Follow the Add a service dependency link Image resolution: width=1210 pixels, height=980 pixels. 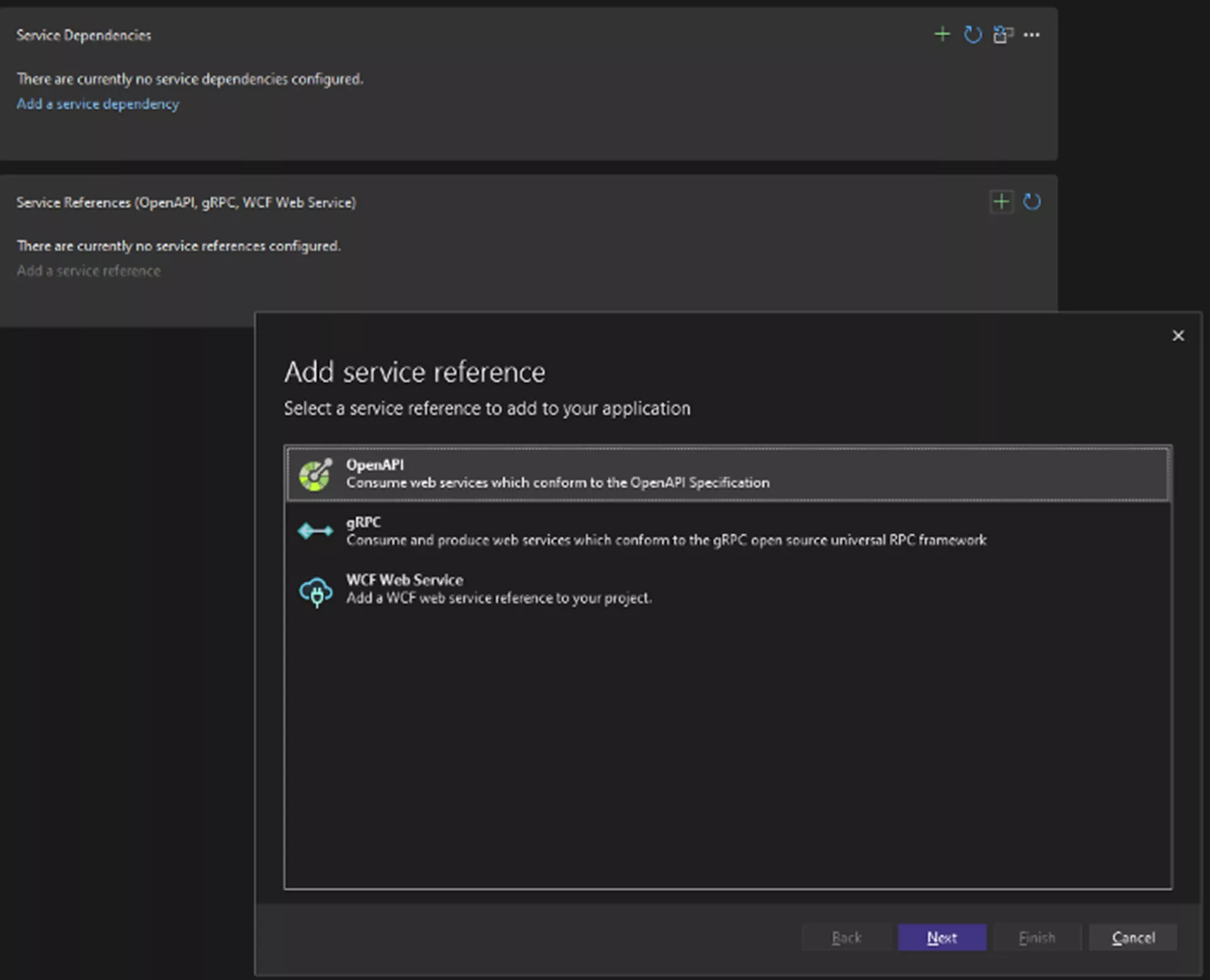98,104
